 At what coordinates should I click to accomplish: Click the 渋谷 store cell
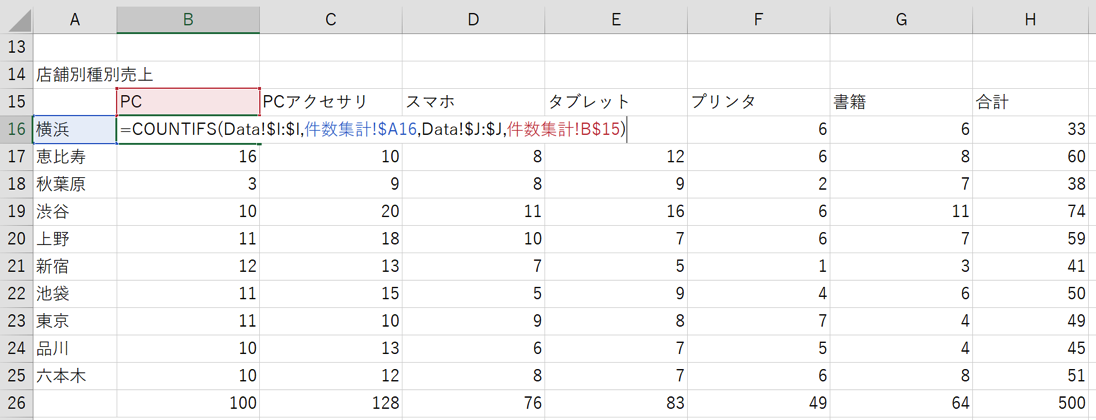75,212
